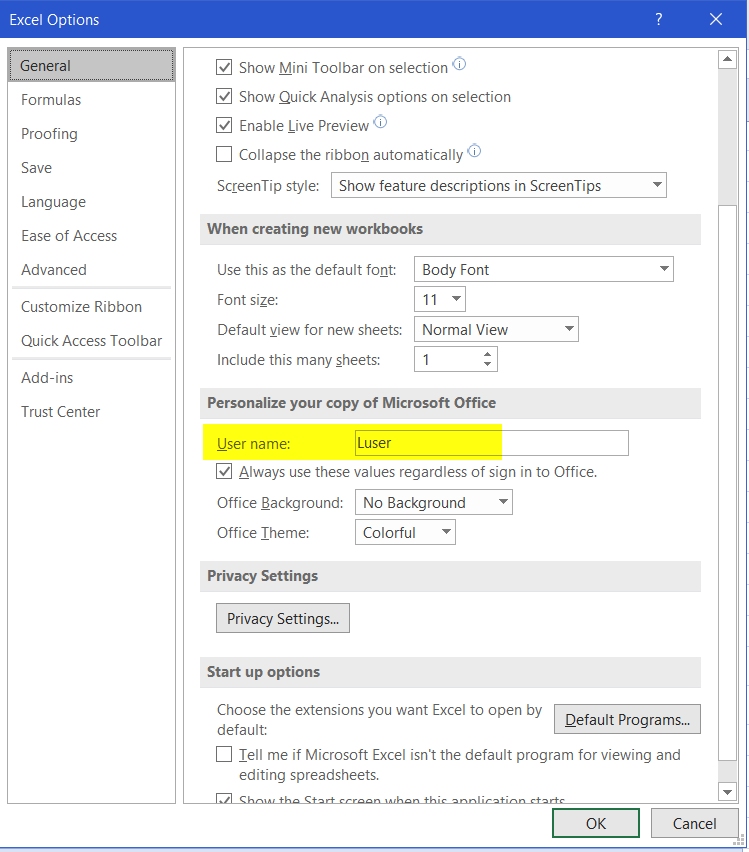Enable Collapse the ribbon automatically

click(224, 154)
